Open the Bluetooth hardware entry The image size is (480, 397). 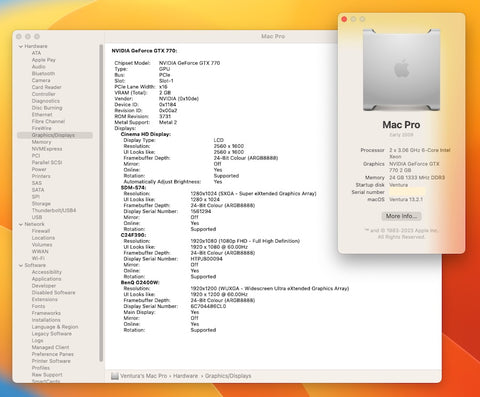(x=43, y=74)
